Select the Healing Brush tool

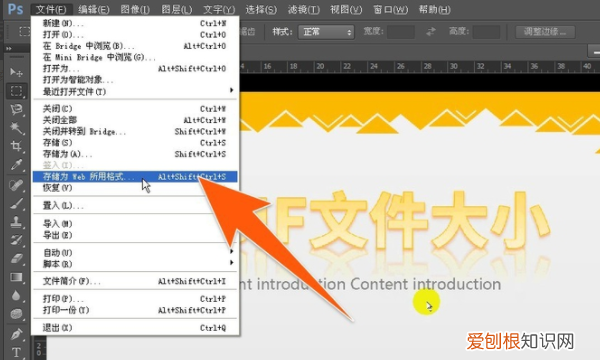[x=16, y=185]
